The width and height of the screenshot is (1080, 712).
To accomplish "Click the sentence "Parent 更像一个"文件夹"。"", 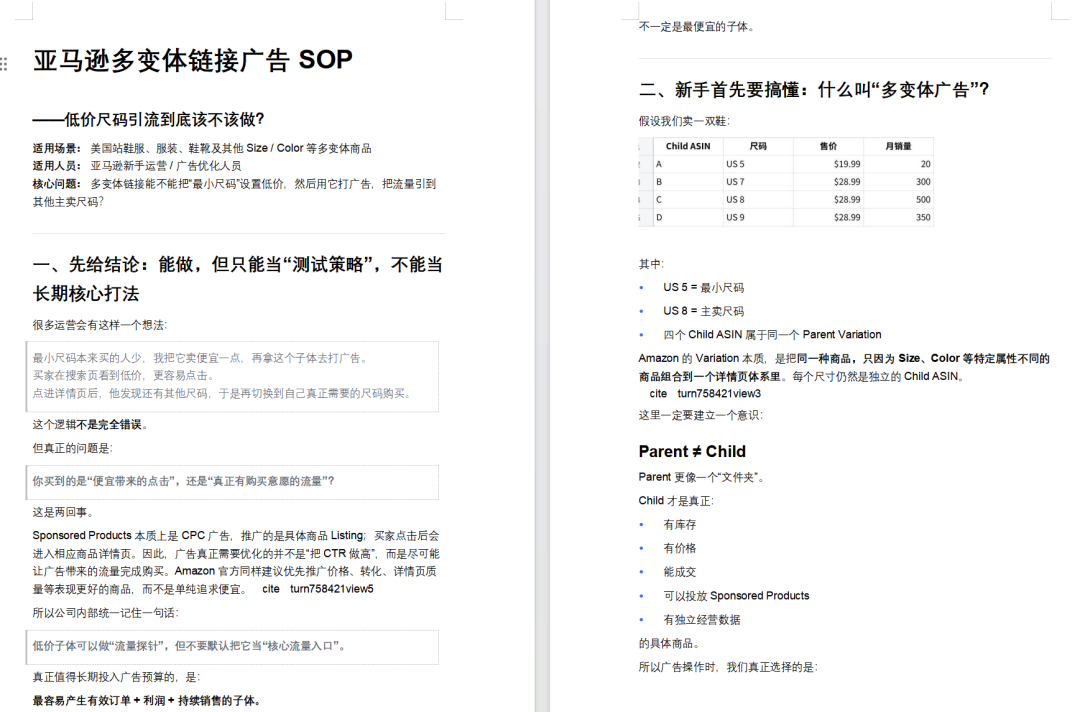I will pos(702,477).
